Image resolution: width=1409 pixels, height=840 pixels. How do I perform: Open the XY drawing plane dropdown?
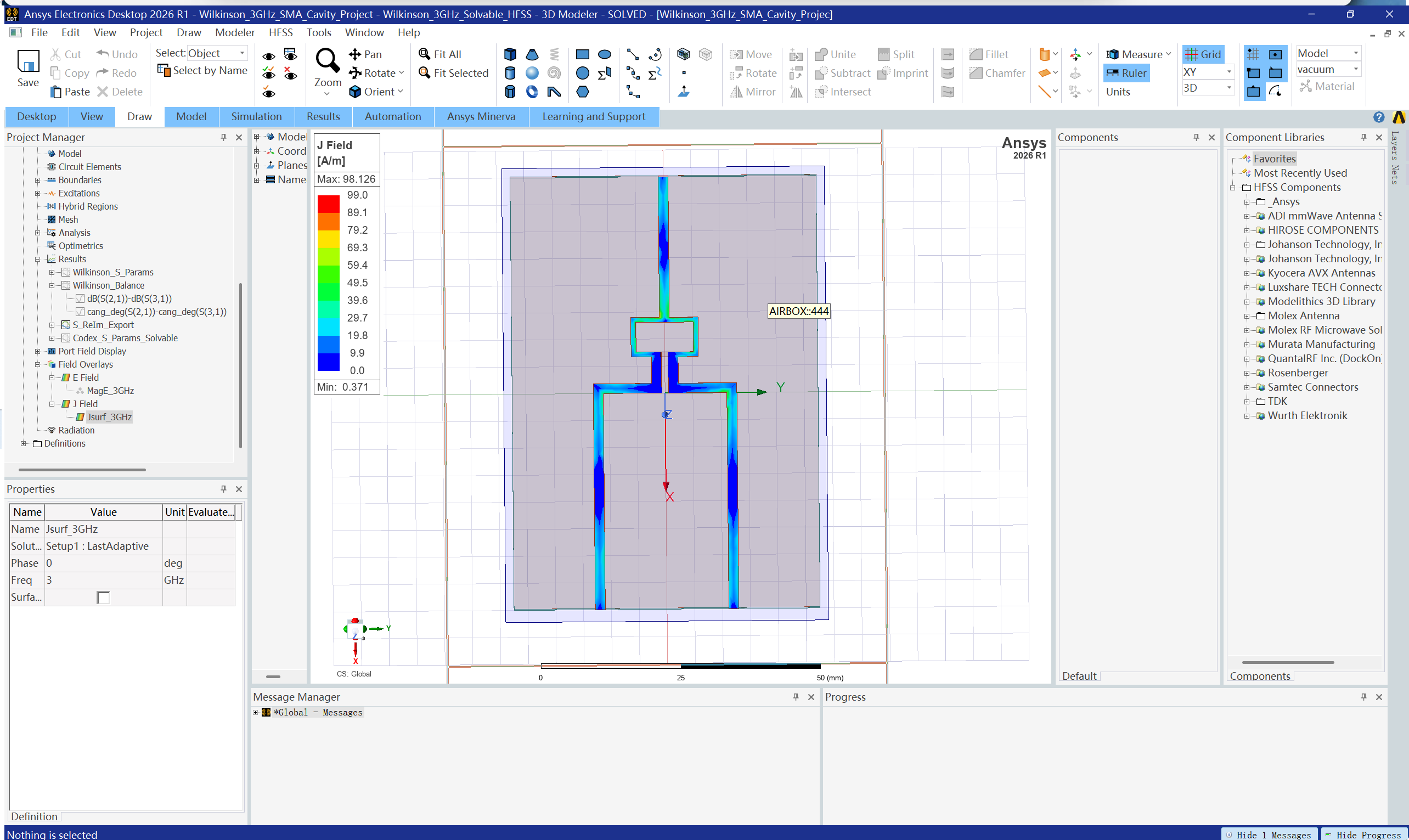(1228, 72)
